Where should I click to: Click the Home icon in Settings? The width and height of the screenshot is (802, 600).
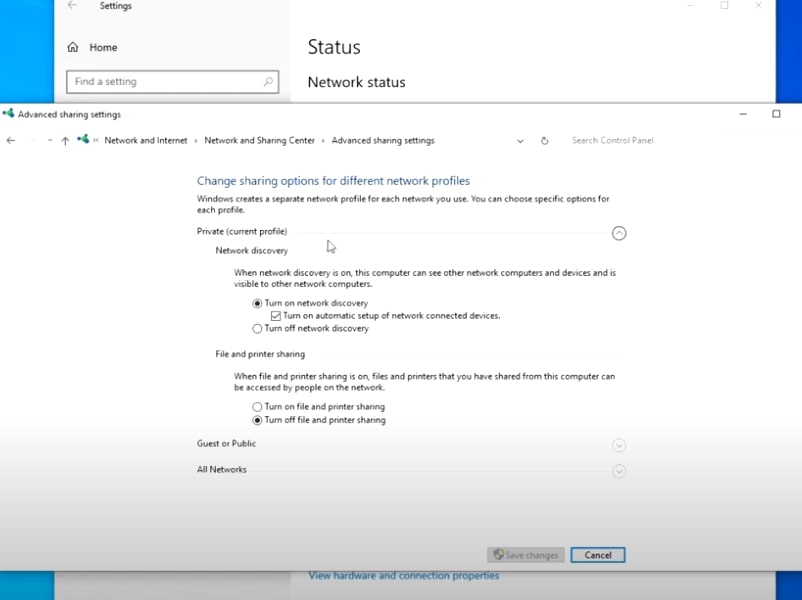coord(73,47)
